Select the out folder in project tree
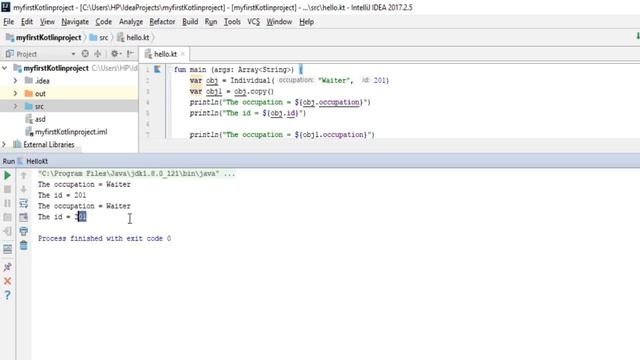The image size is (640, 360). [x=40, y=93]
